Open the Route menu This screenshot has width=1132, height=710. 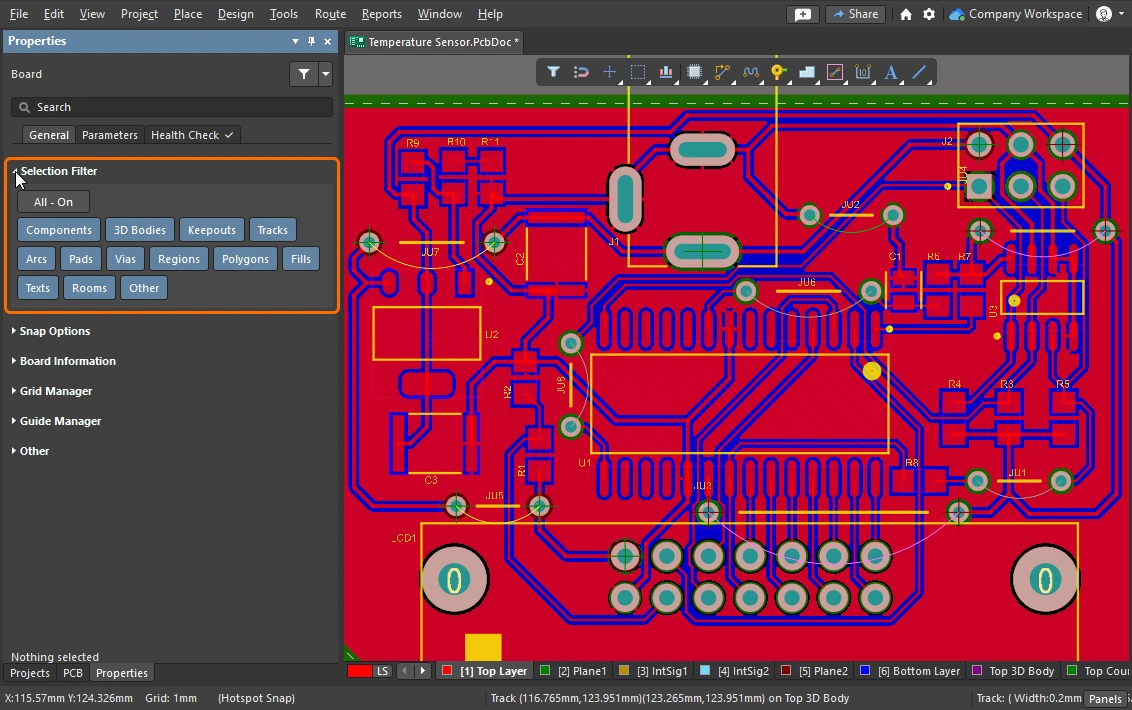(x=330, y=14)
